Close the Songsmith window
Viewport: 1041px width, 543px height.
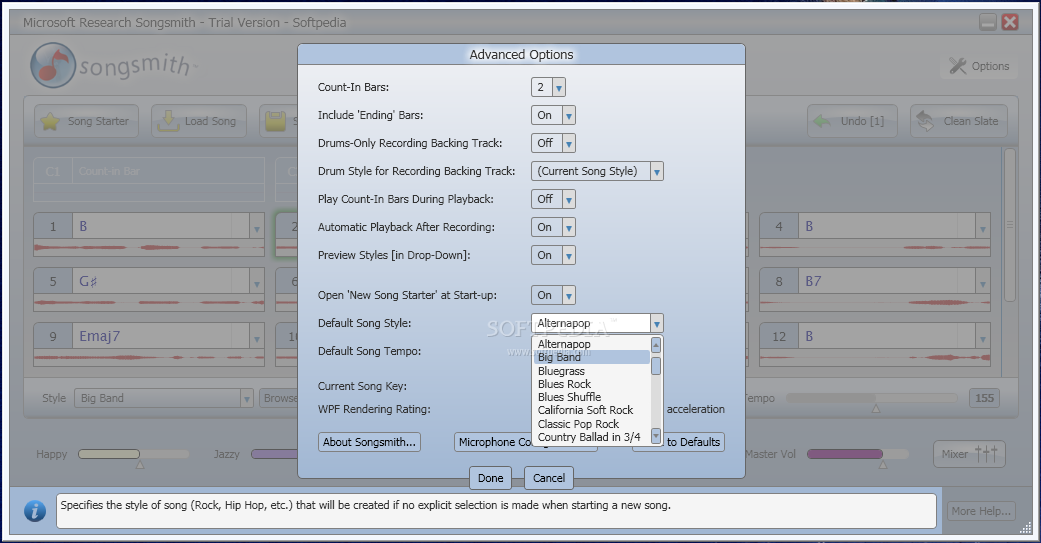(1010, 22)
